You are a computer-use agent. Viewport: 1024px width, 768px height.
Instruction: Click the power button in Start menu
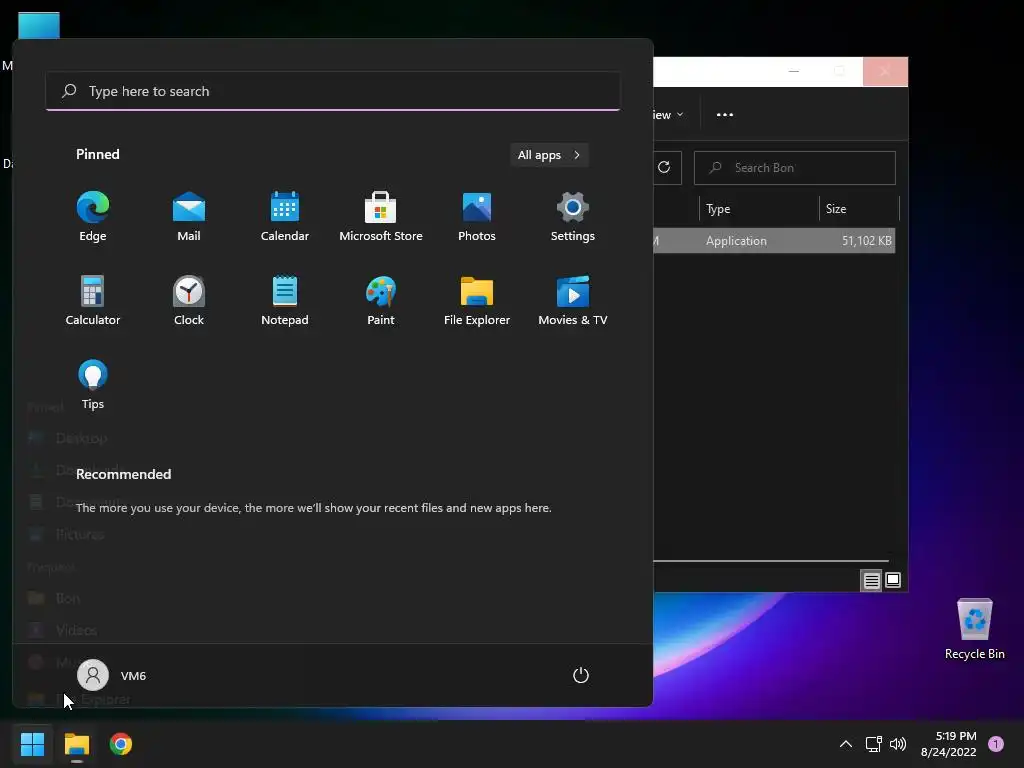click(x=581, y=675)
